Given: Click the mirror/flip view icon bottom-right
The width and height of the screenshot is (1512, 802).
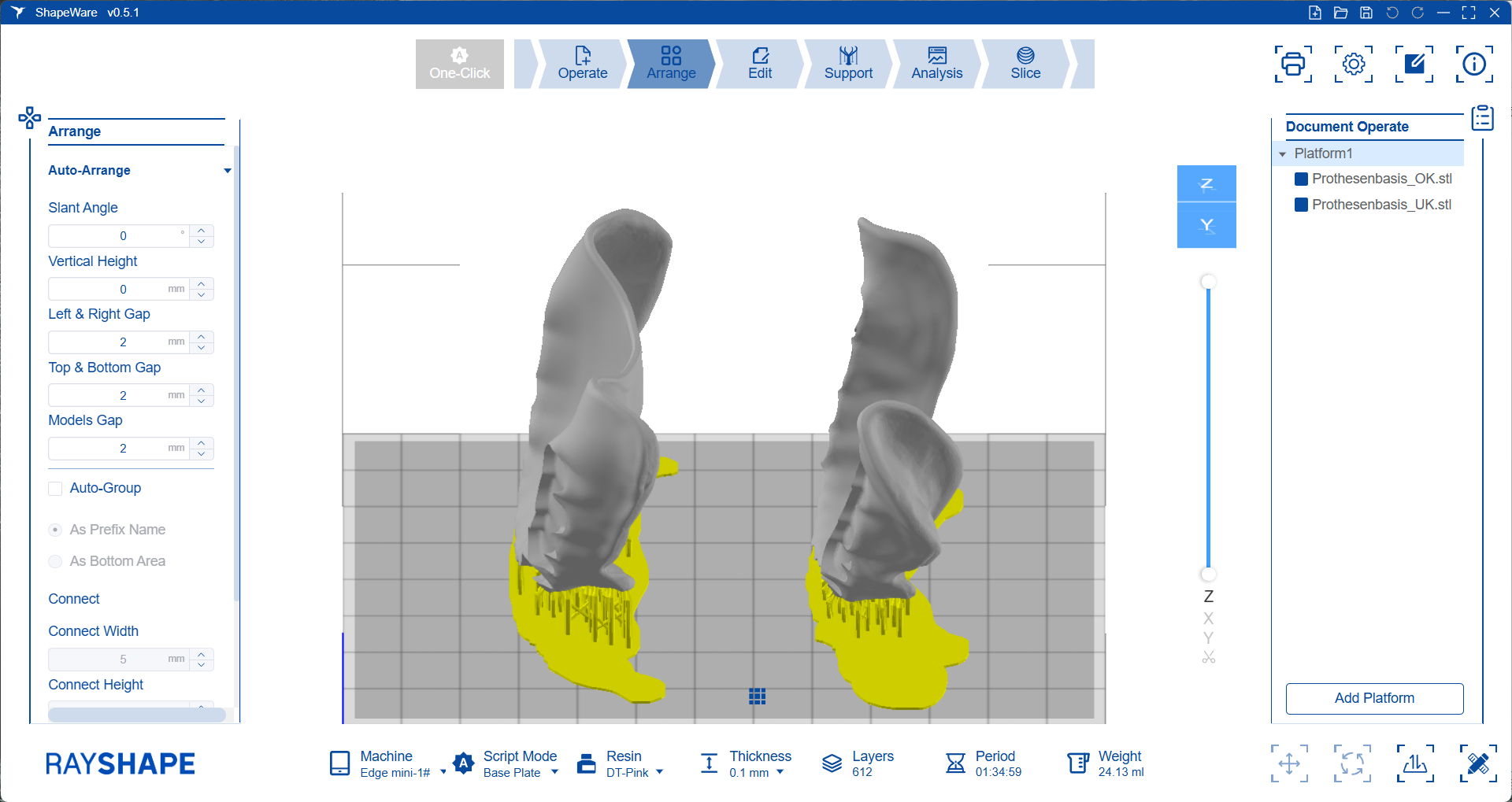Looking at the screenshot, I should coord(1415,763).
